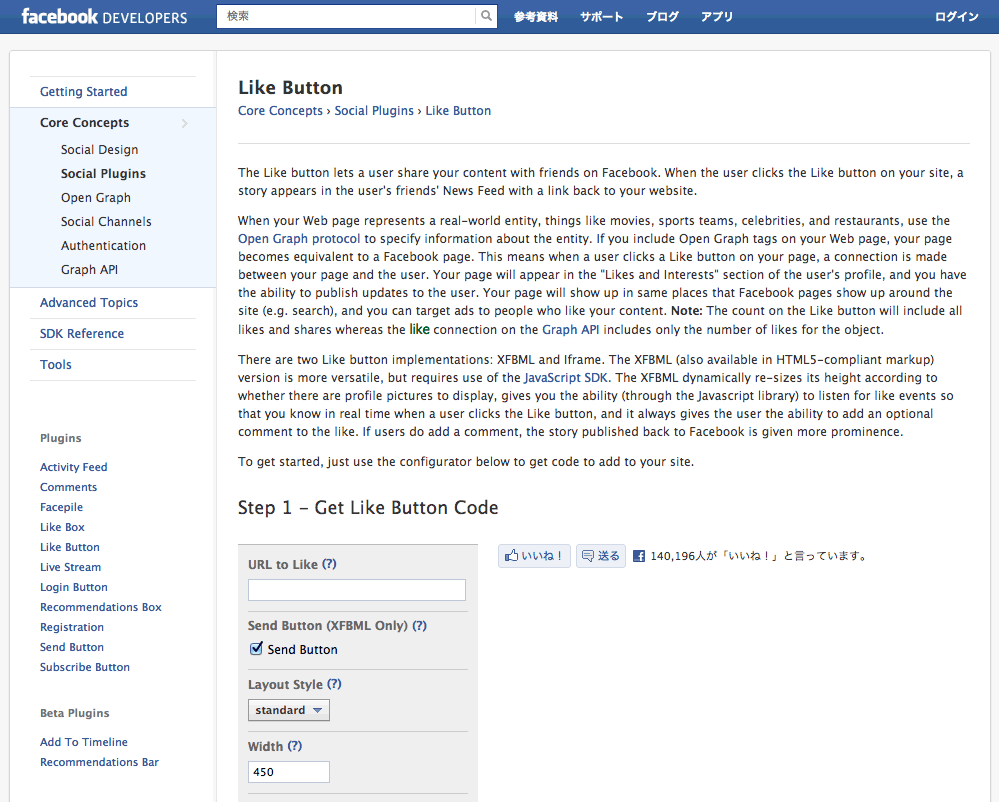
Task: Open the Add To Timeline beta link
Action: coord(83,741)
